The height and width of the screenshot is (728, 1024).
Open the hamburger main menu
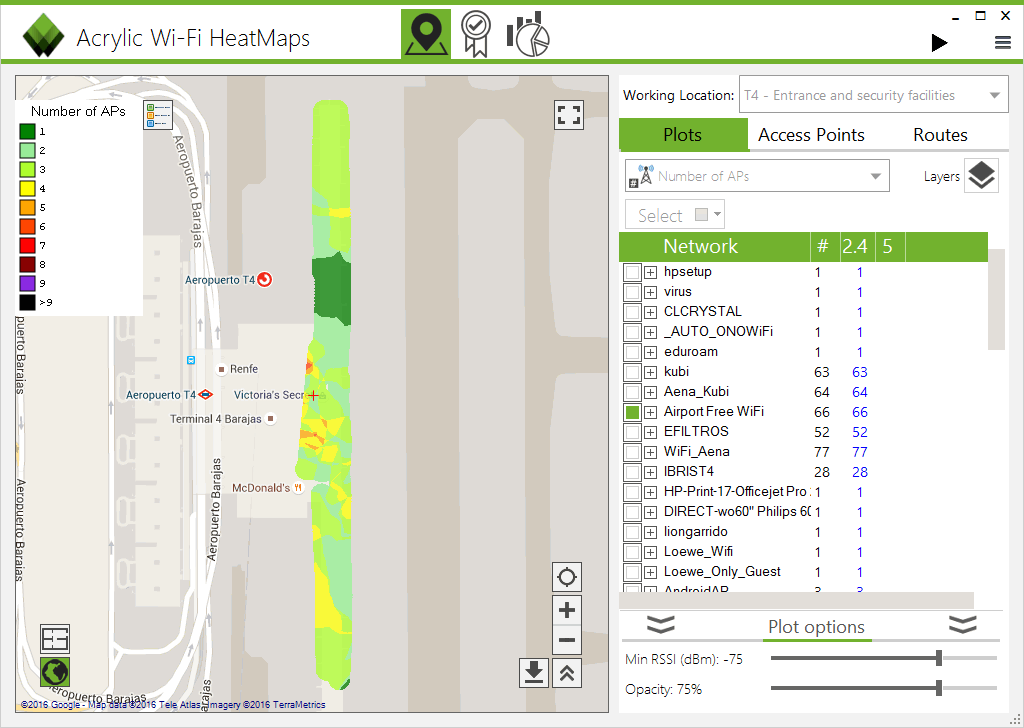[1002, 43]
